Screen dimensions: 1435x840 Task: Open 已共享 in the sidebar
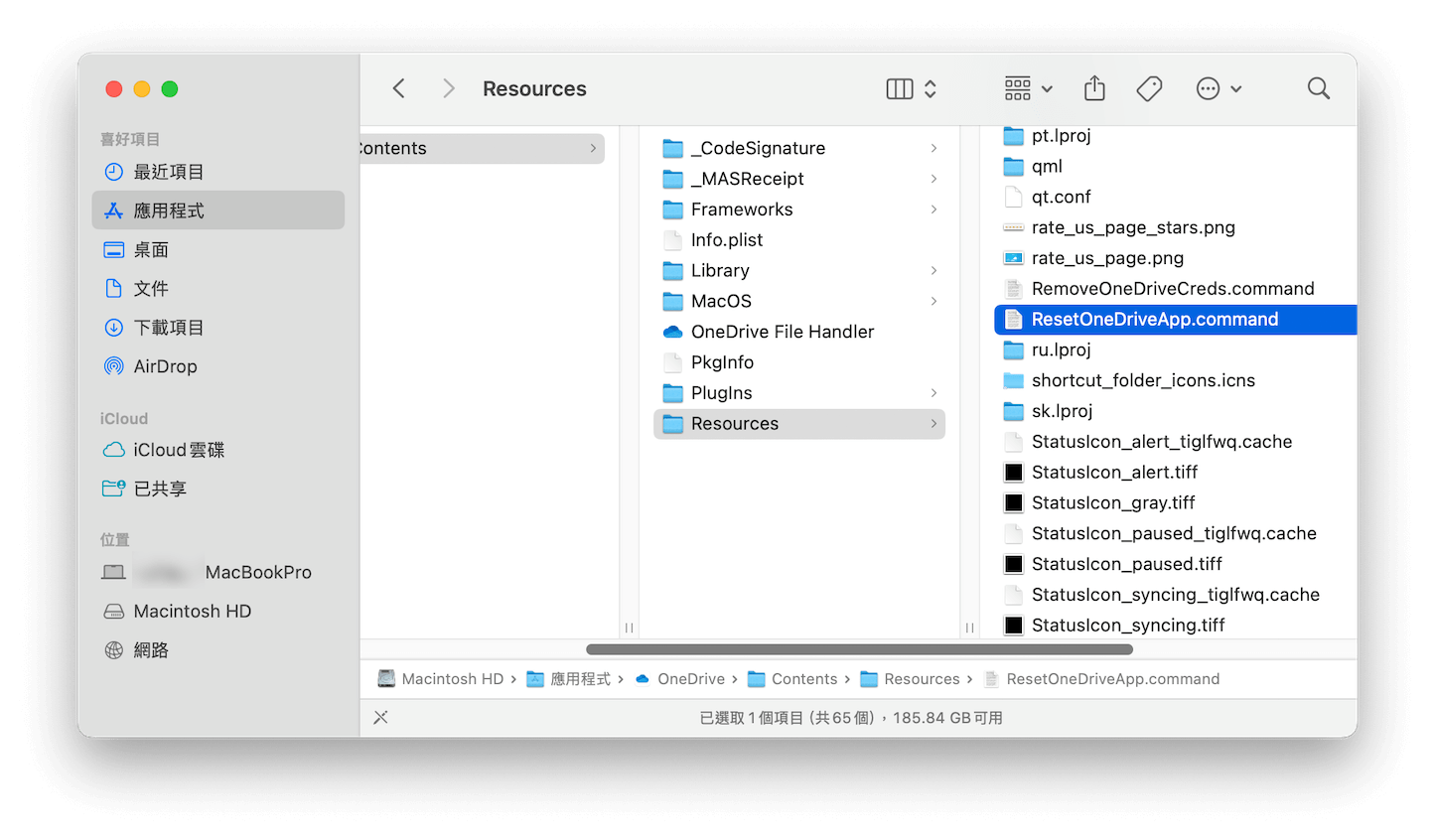click(x=218, y=489)
